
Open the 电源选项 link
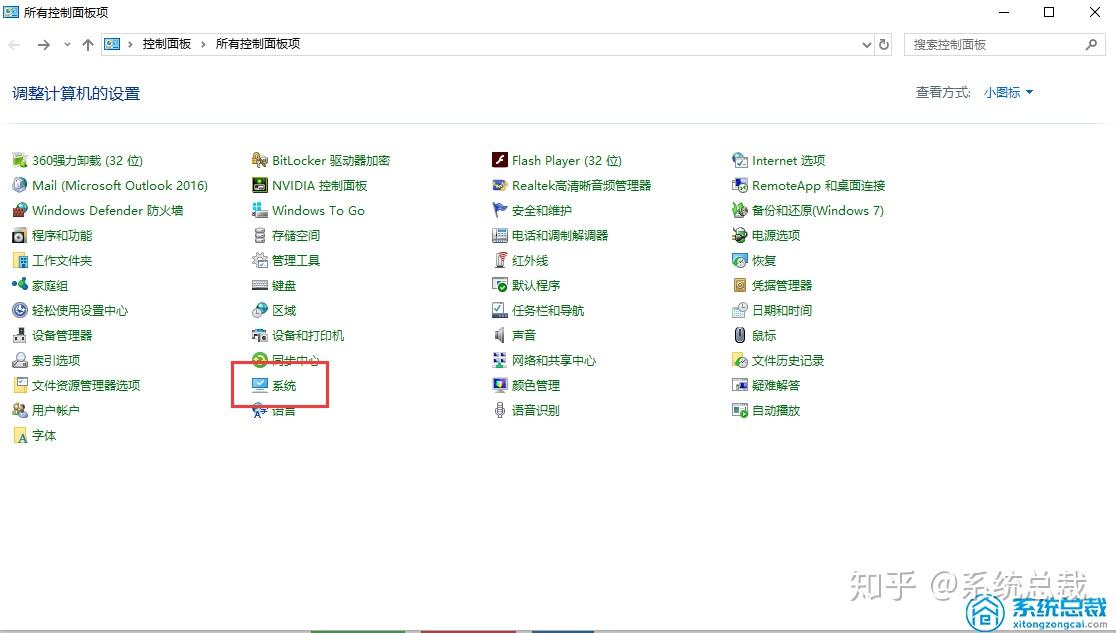click(776, 235)
